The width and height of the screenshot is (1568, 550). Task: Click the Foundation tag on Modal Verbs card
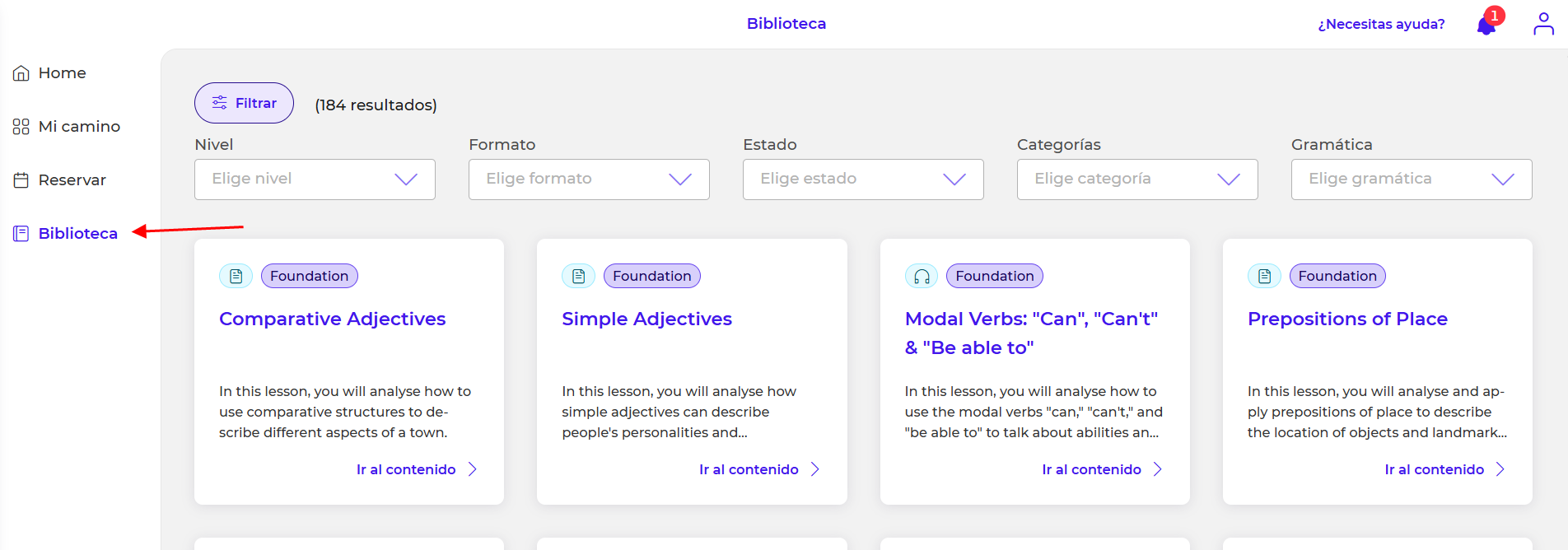coord(994,276)
